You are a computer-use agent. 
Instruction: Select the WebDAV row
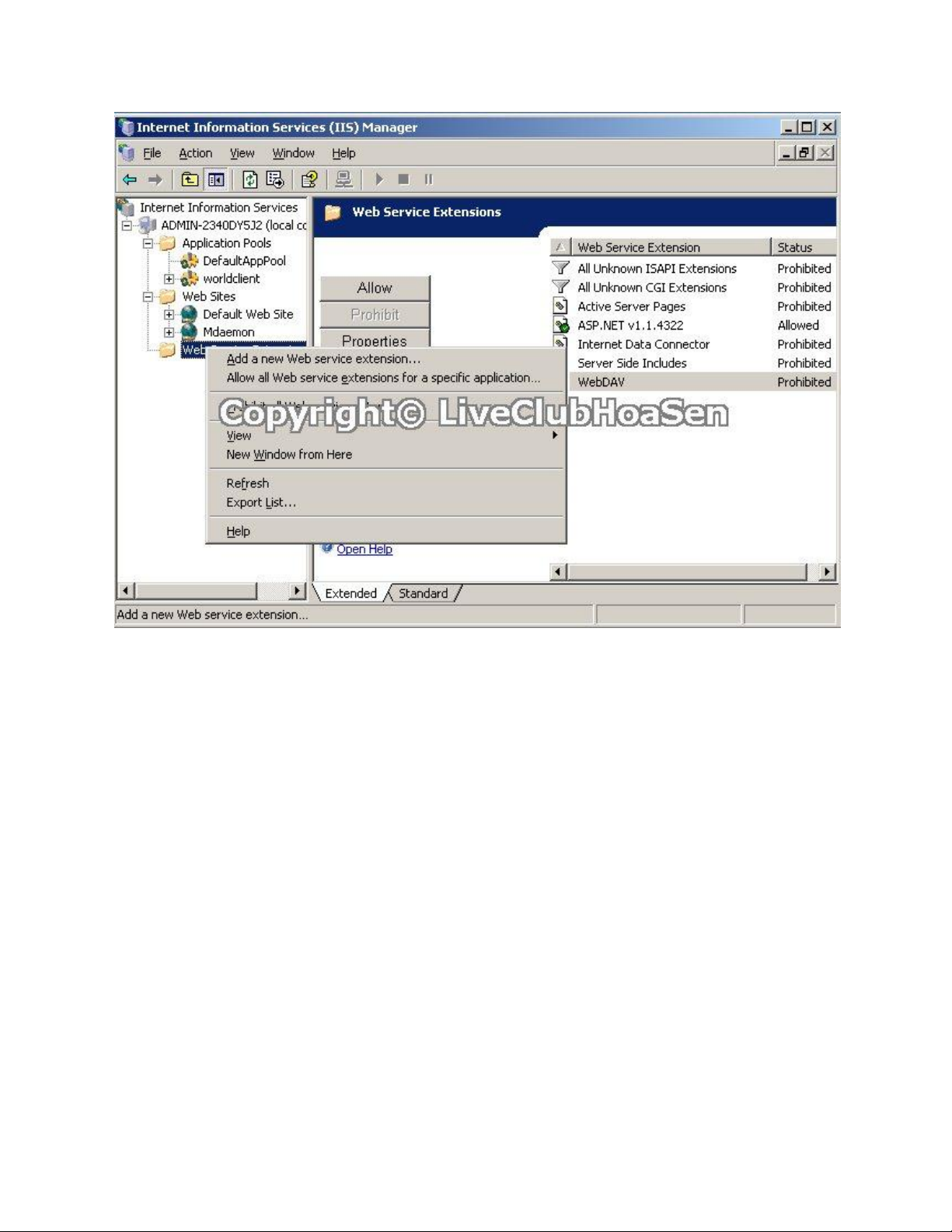pyautogui.click(x=703, y=382)
